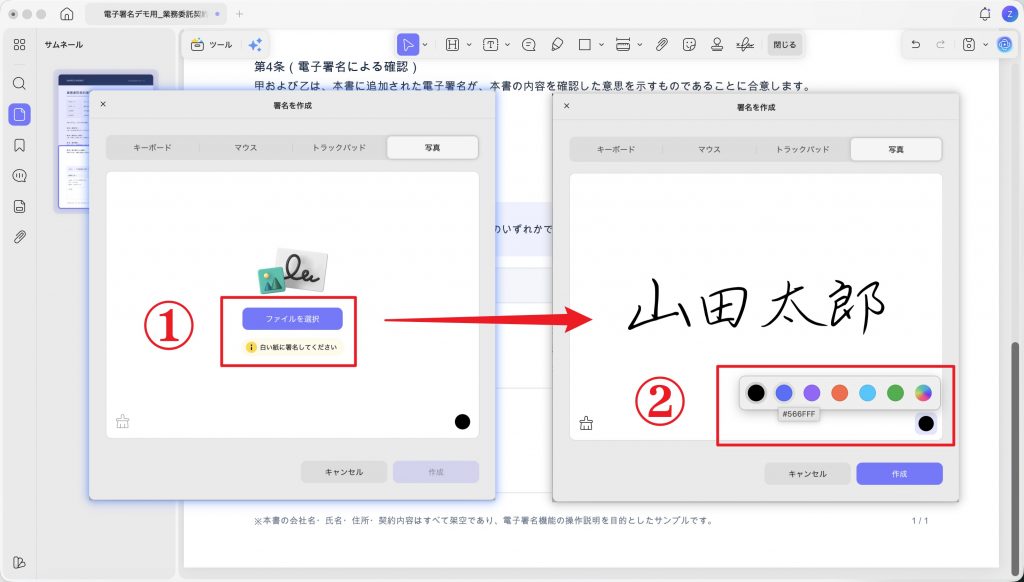Expand the cursor tool dropdown arrow

click(425, 45)
